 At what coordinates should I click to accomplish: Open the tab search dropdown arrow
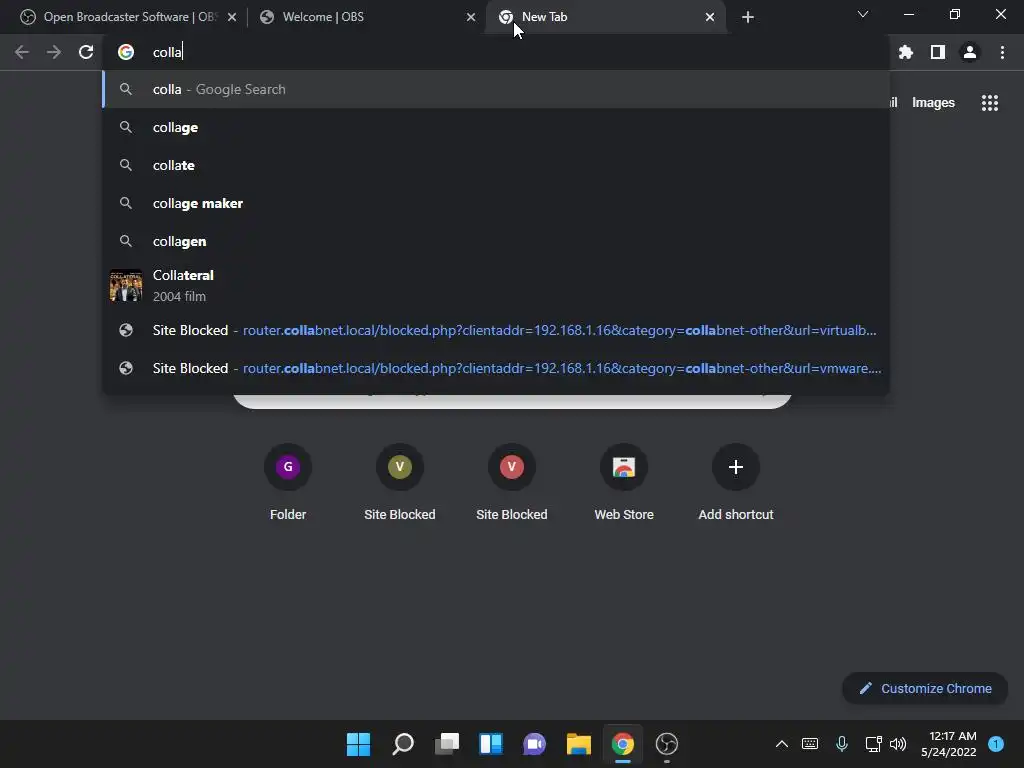(x=863, y=14)
